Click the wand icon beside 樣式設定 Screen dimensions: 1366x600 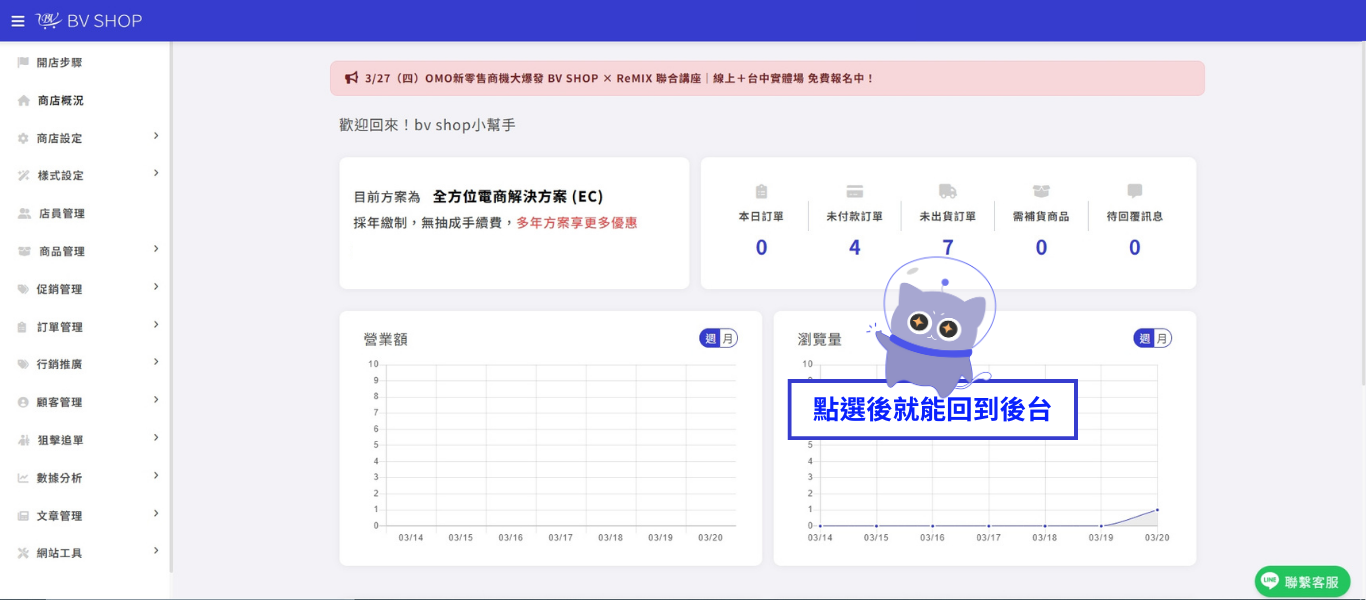tap(23, 176)
